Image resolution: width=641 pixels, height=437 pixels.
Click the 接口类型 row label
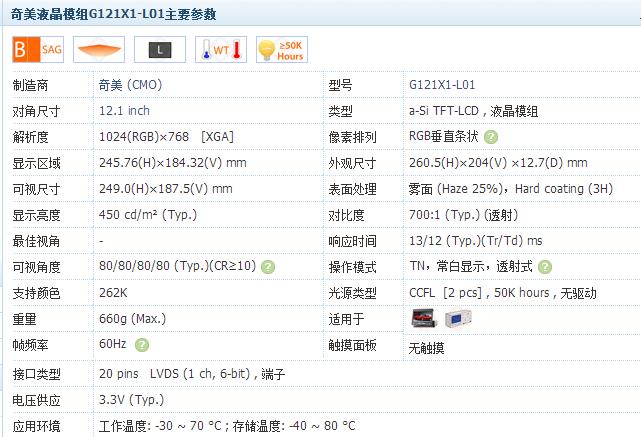point(36,374)
